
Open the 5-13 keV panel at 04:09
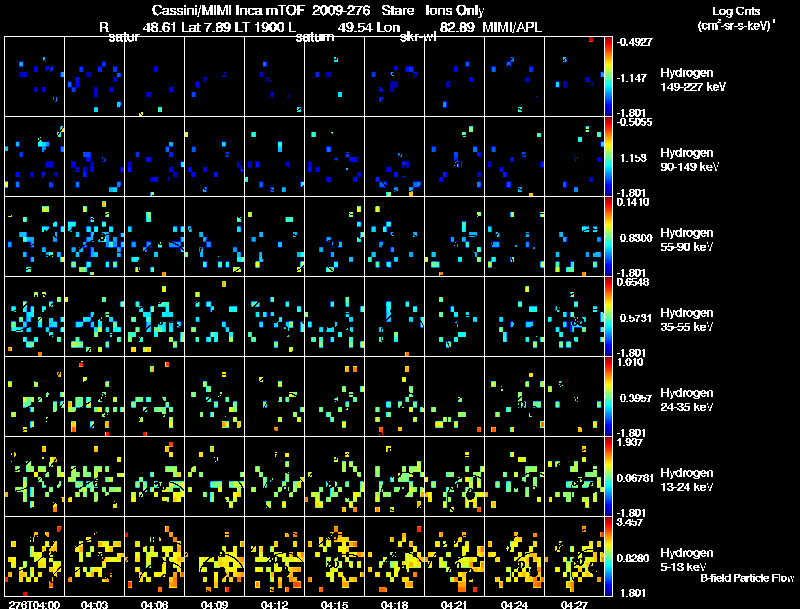[x=214, y=556]
